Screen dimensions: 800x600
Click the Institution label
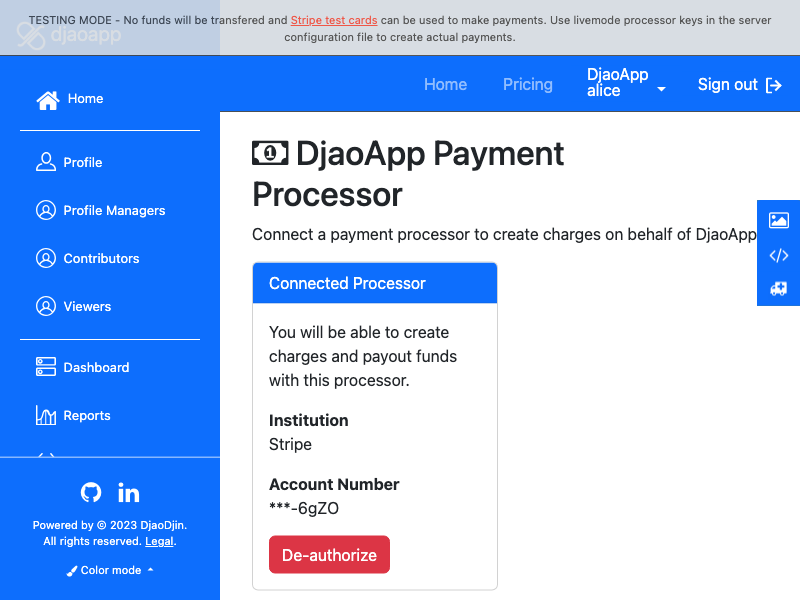pyautogui.click(x=309, y=420)
